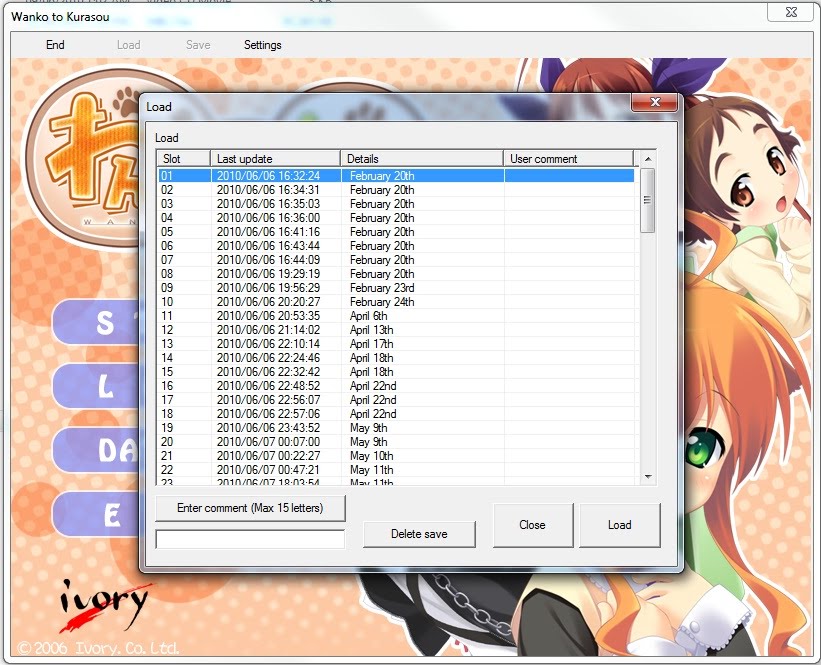This screenshot has height=665, width=821.
Task: Select save slot 18
Action: pyautogui.click(x=396, y=414)
